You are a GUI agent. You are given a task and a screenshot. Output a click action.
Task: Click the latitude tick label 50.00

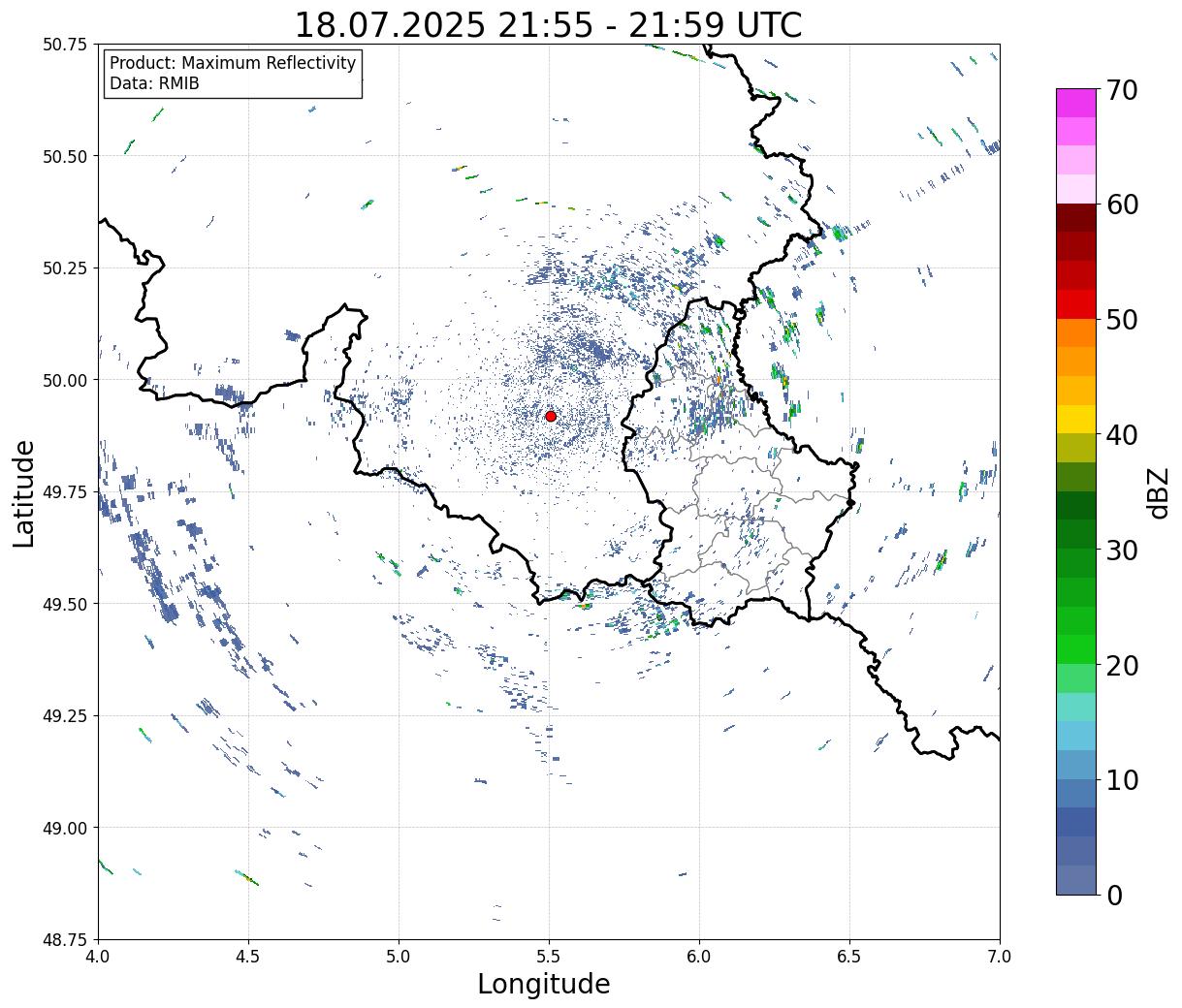[x=65, y=380]
